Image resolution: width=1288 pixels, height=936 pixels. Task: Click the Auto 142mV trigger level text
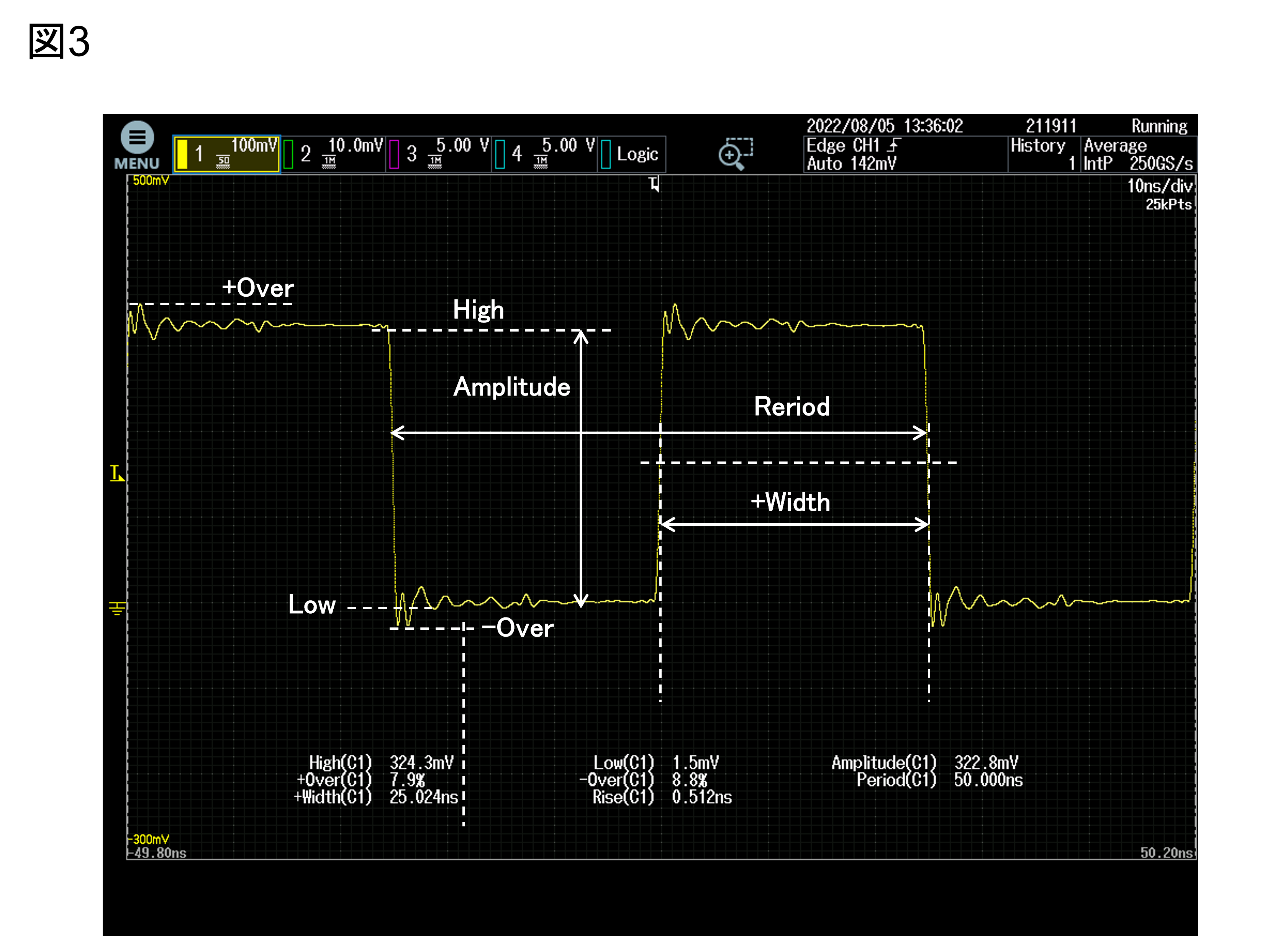851,164
